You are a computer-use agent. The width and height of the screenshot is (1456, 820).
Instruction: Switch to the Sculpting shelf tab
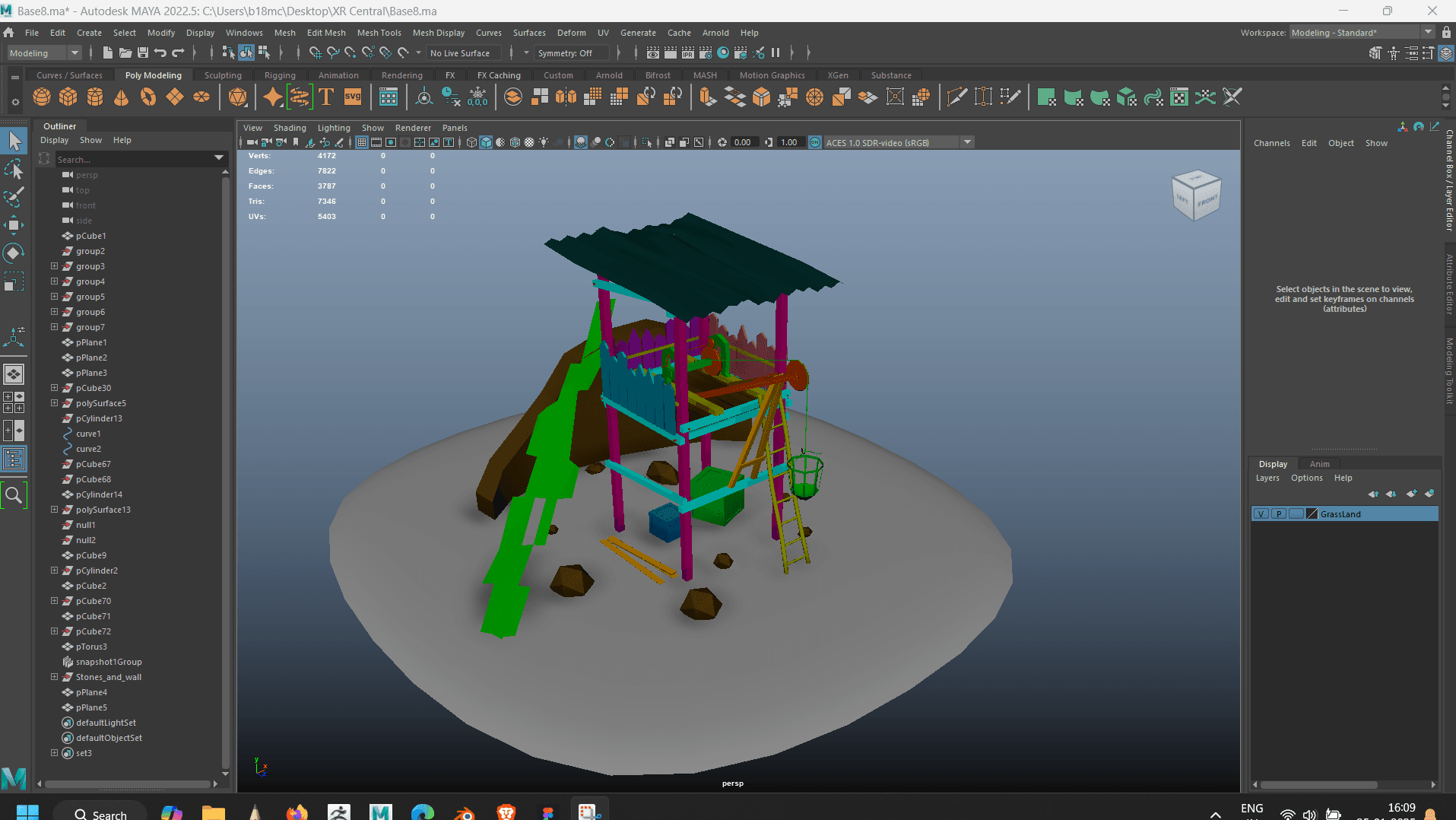tap(223, 75)
